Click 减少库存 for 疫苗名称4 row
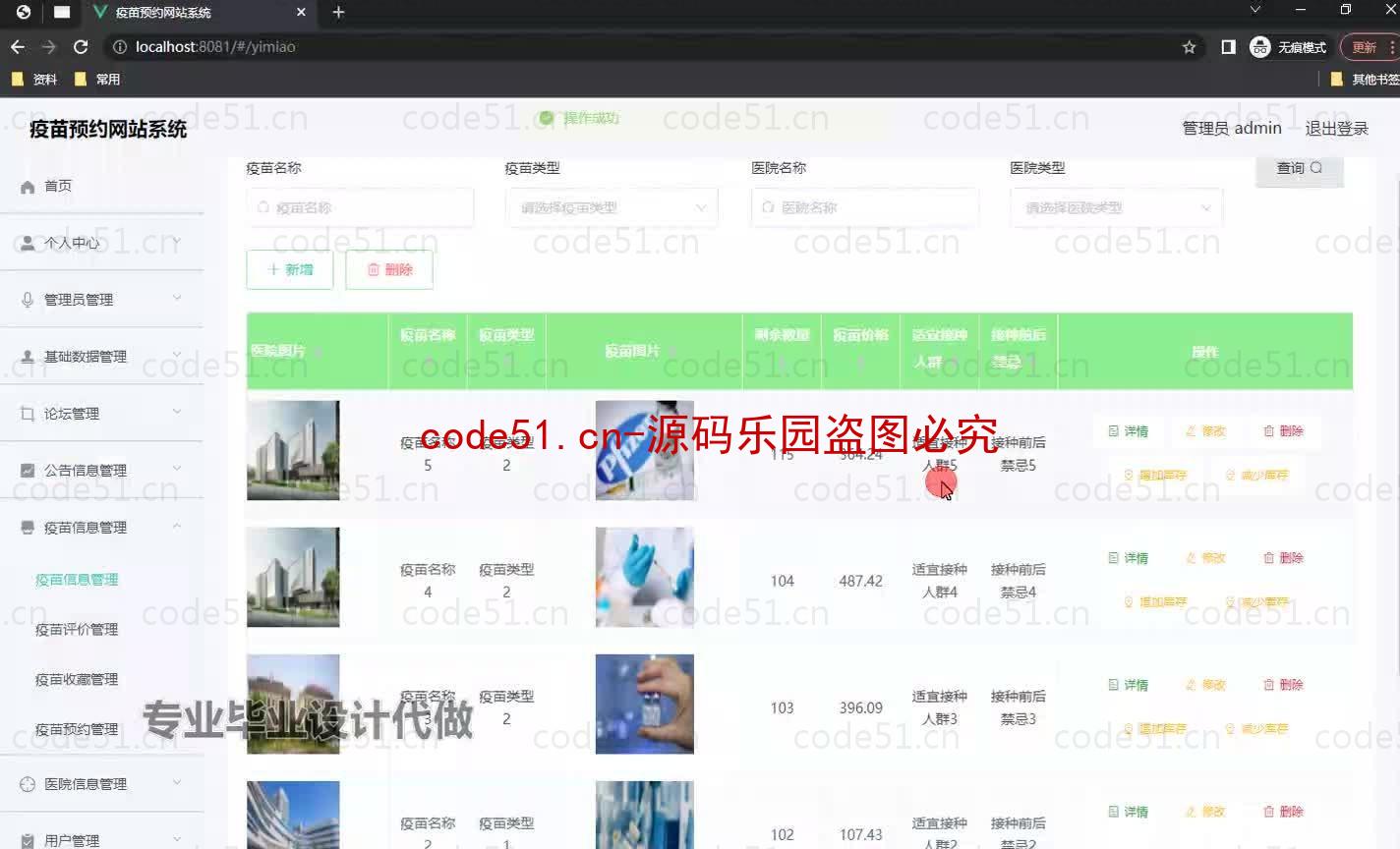Screen dimensions: 1400x849 pos(1256,602)
